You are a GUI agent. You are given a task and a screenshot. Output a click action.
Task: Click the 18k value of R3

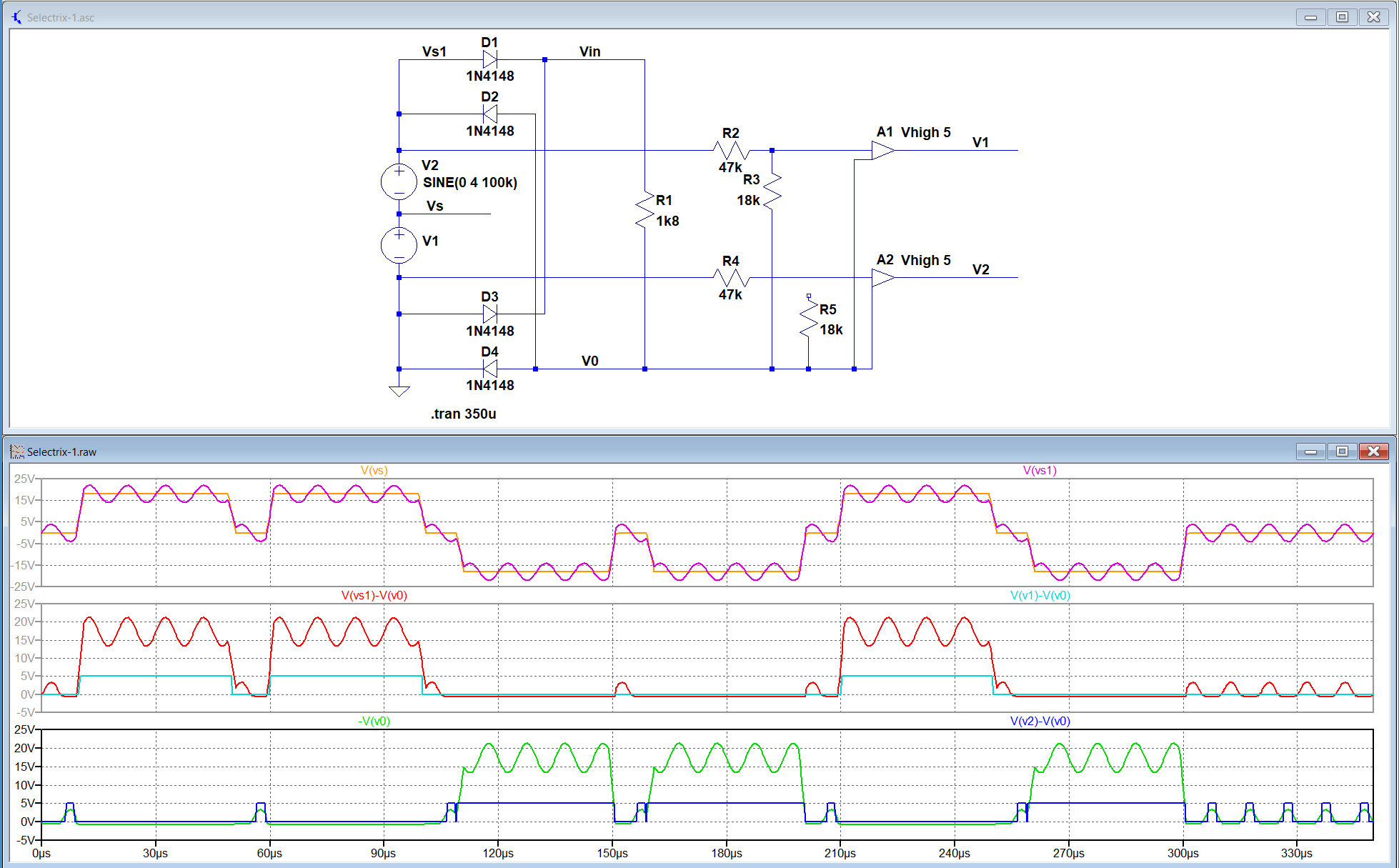(748, 200)
